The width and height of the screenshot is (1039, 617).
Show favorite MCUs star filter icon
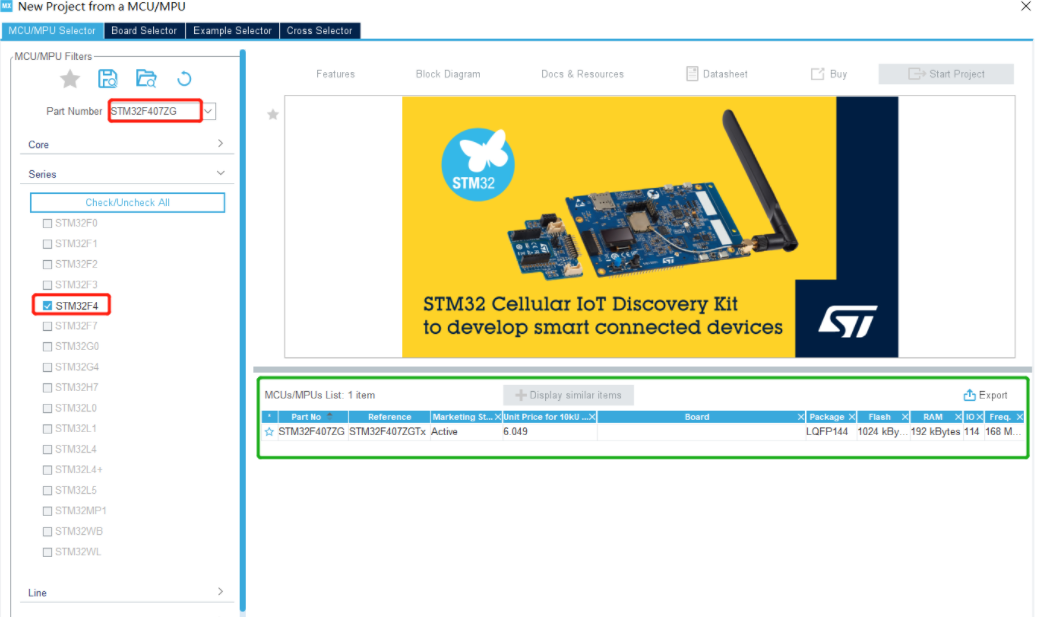[x=70, y=80]
